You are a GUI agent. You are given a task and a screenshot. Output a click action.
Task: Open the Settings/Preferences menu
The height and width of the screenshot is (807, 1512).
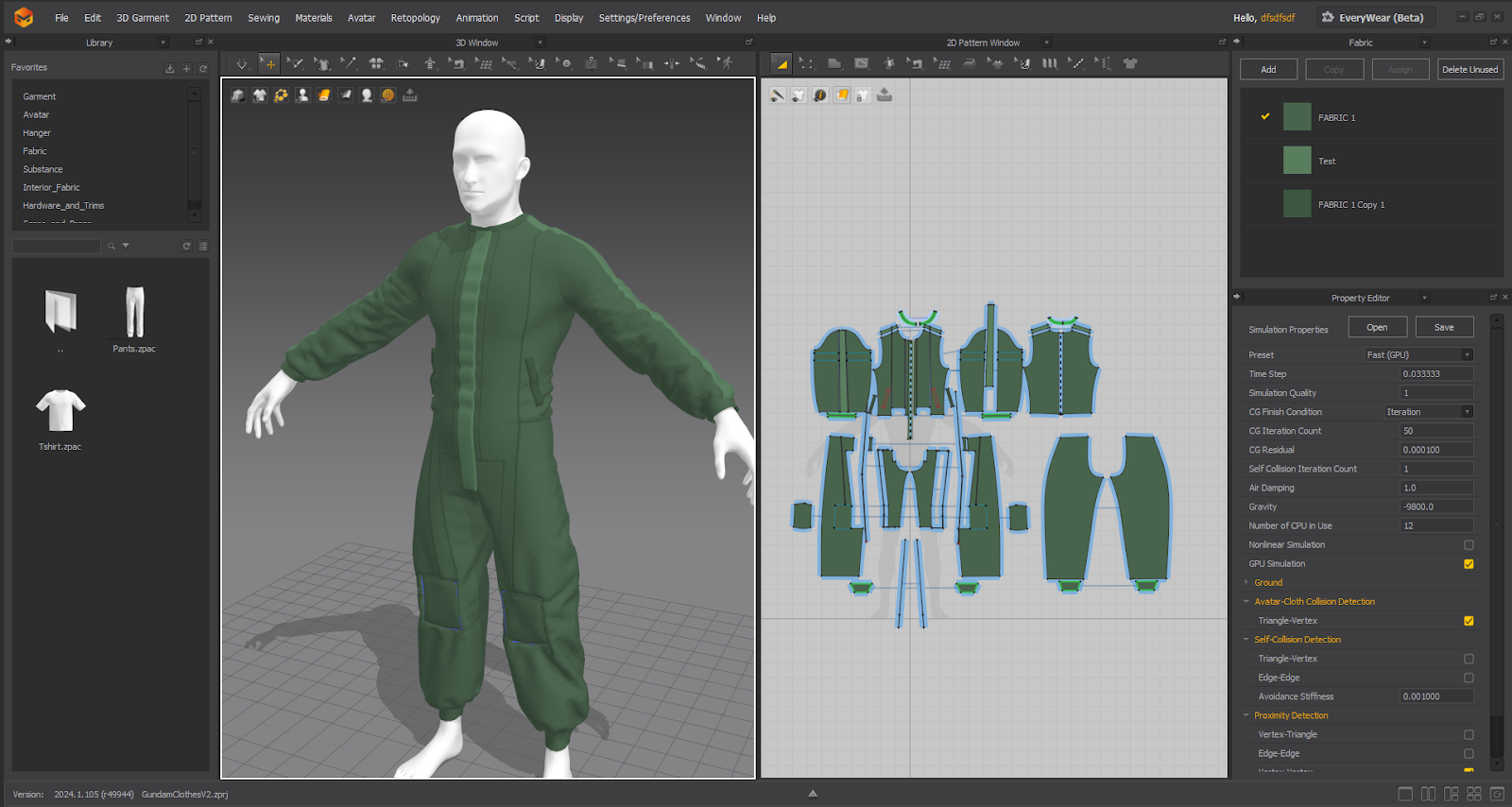pyautogui.click(x=644, y=18)
